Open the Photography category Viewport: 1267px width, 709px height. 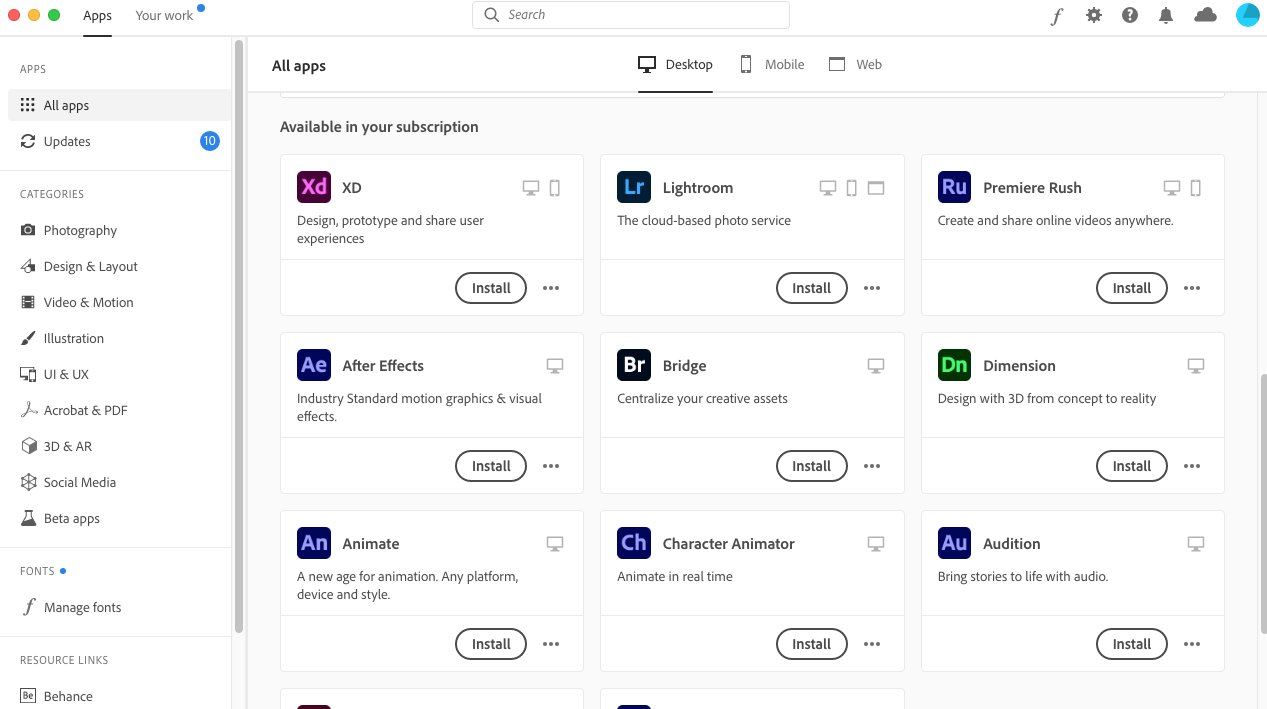(x=79, y=230)
